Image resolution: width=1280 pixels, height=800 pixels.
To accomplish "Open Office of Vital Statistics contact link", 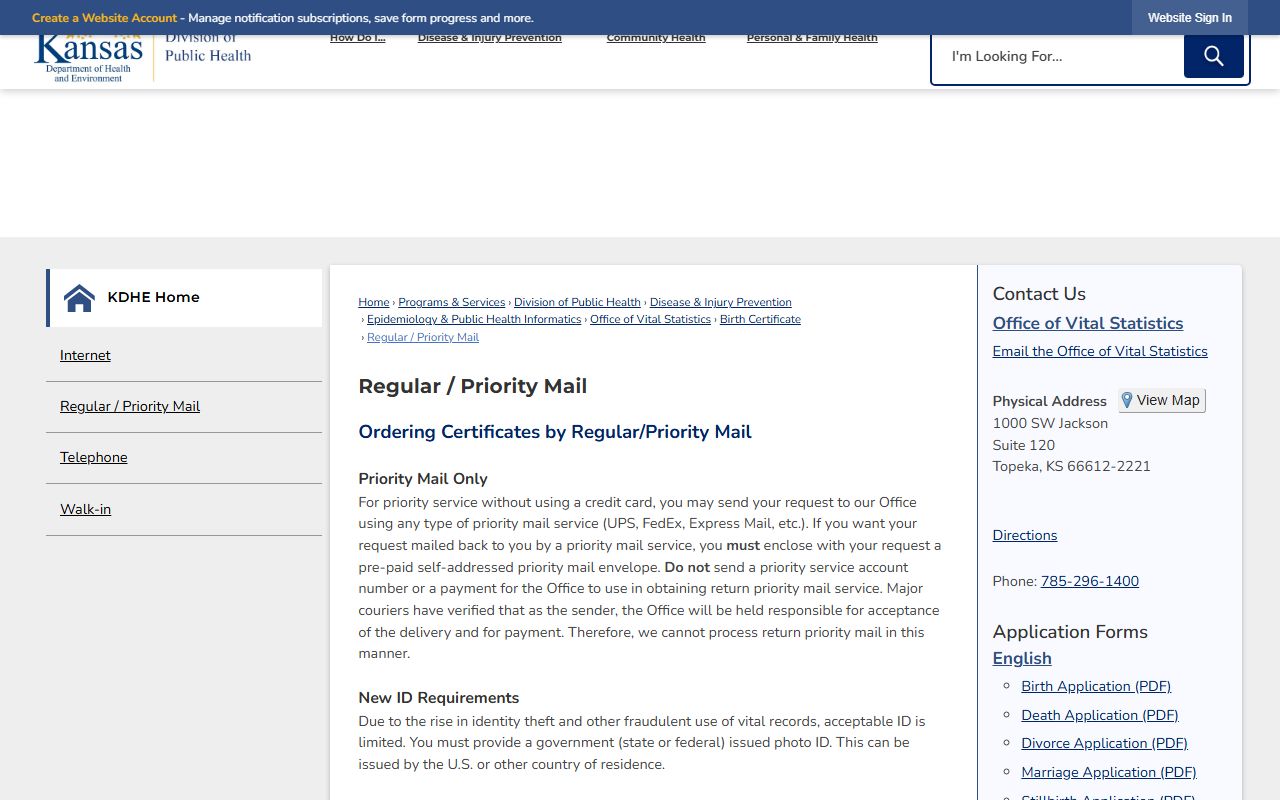I will tap(1088, 323).
